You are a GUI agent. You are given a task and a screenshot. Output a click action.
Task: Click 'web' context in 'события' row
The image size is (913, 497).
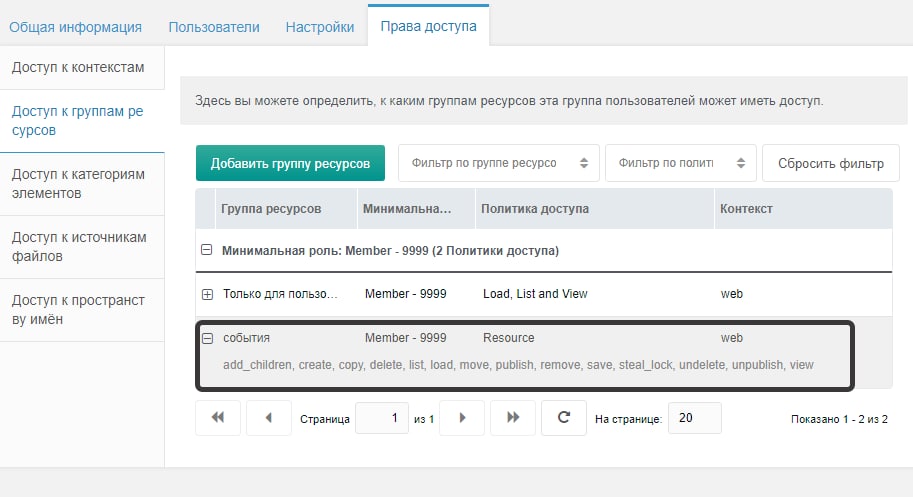pyautogui.click(x=731, y=338)
